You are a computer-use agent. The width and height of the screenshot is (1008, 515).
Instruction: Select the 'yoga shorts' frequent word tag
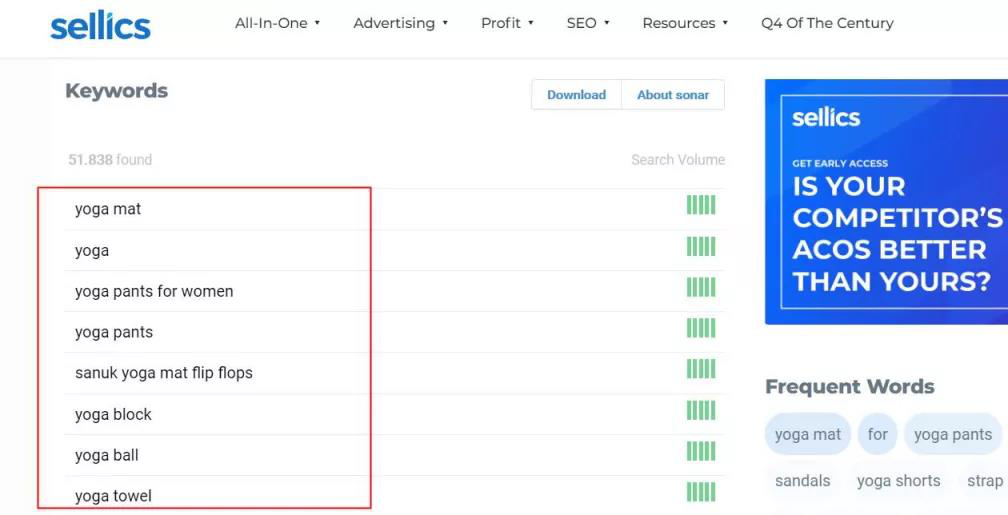tap(898, 481)
